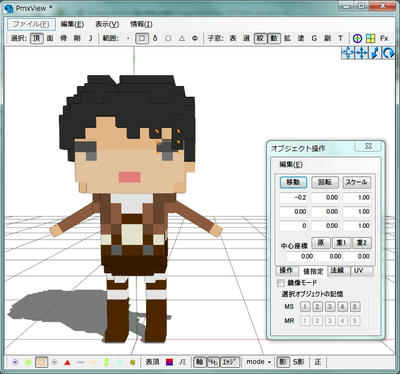Select the circle range selection tool
This screenshot has height=374, width=400.
[168, 38]
